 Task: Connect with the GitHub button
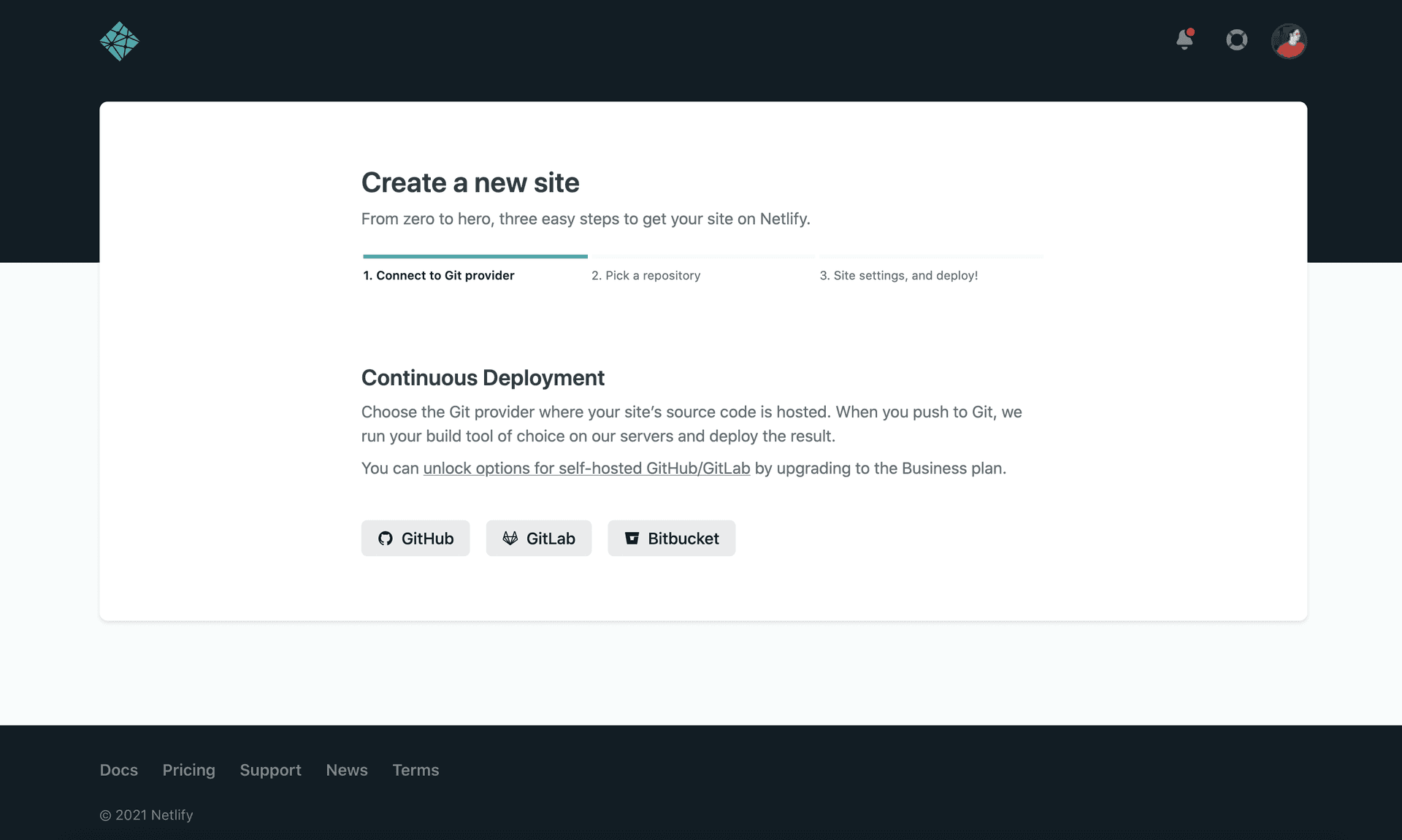(x=415, y=538)
